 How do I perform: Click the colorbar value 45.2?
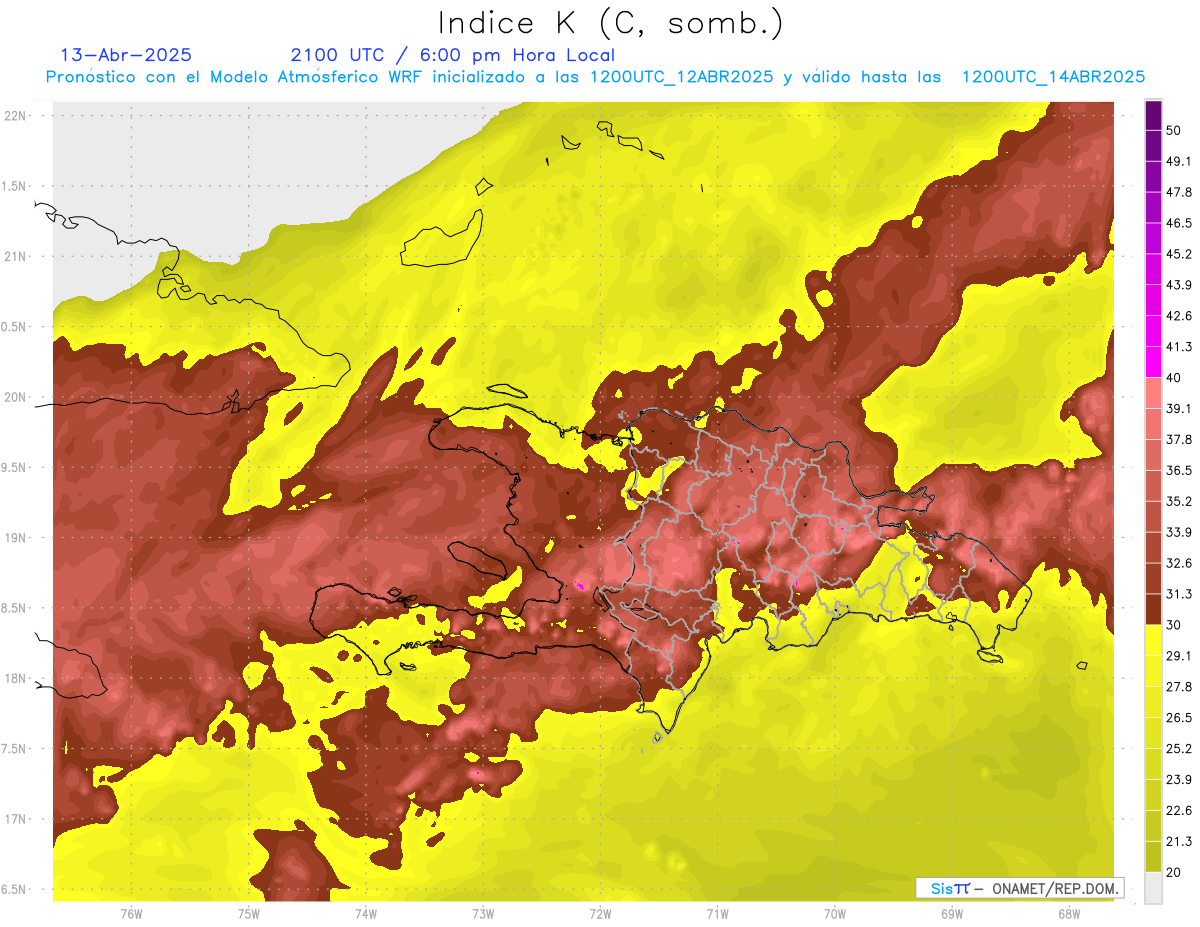pos(1179,254)
